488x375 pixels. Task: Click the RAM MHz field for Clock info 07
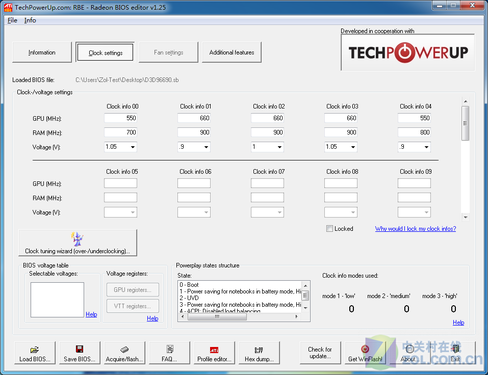pyautogui.click(x=267, y=198)
